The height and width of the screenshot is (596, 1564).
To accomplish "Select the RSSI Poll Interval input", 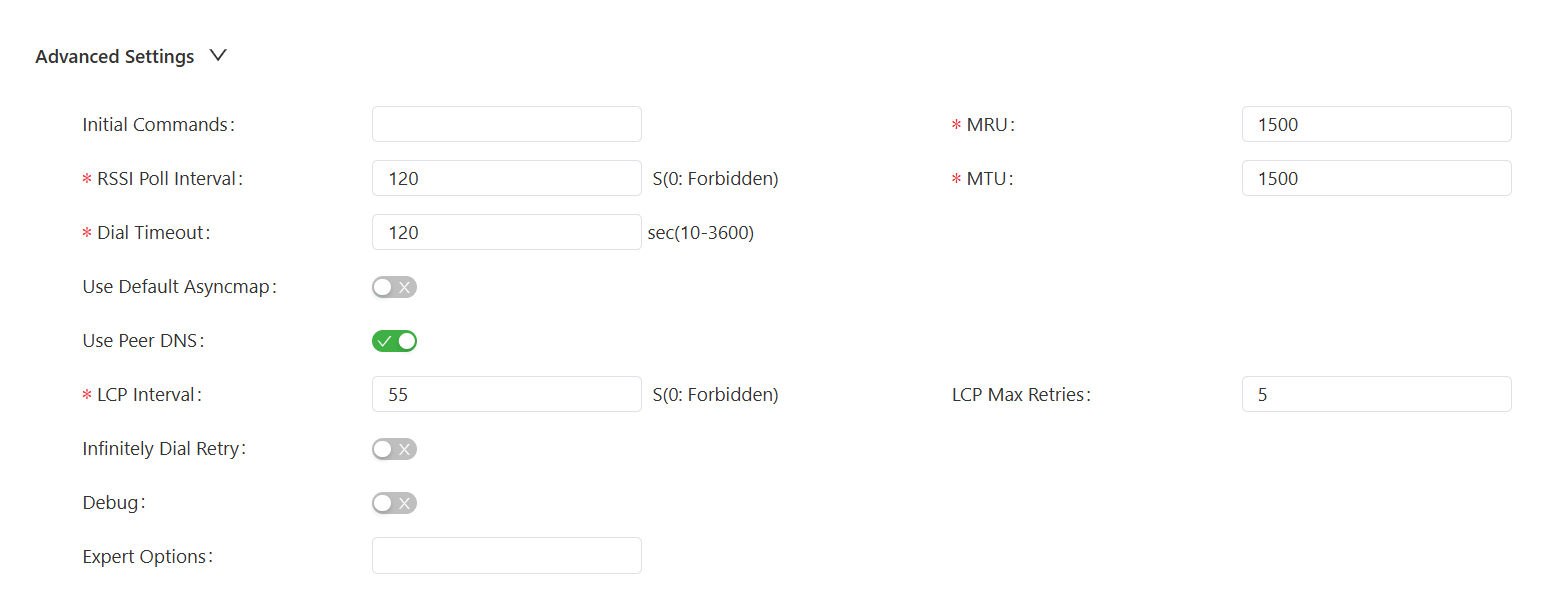I will click(x=506, y=179).
